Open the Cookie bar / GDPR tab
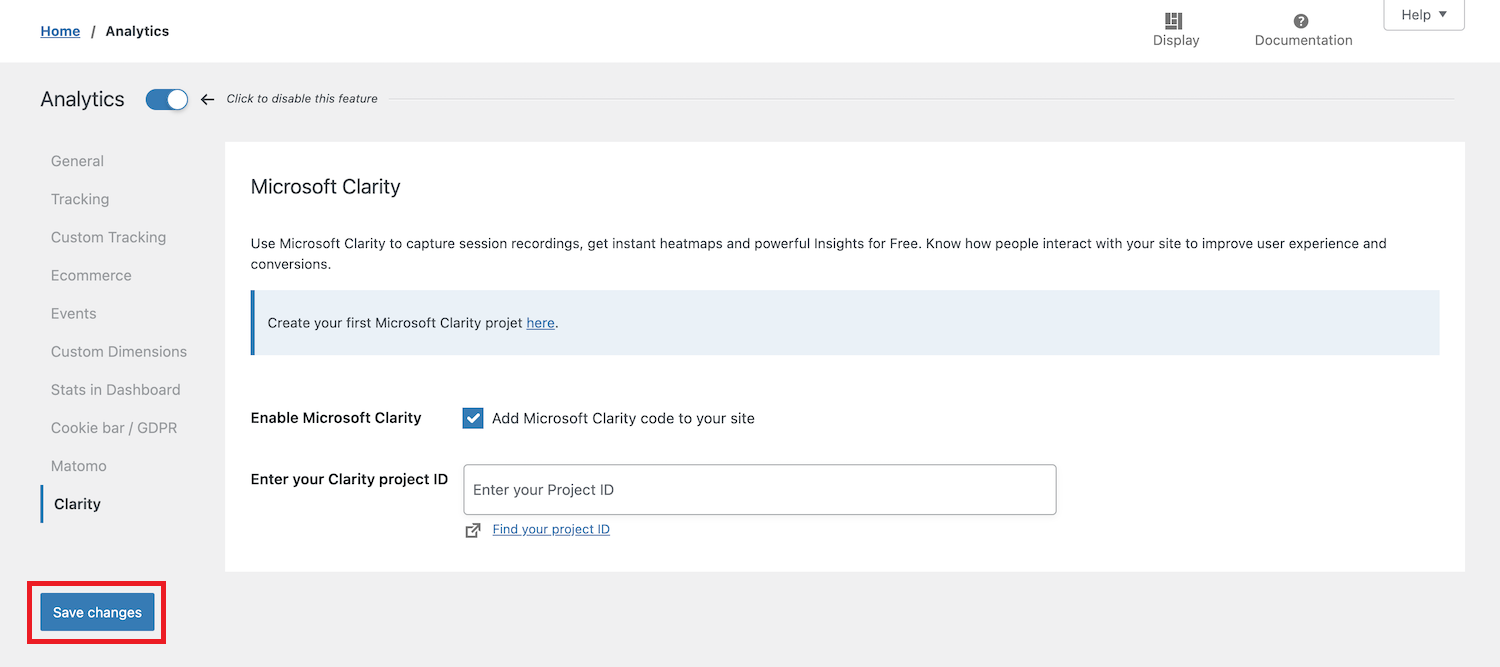Screen dimensions: 1500x667 click(x=114, y=427)
